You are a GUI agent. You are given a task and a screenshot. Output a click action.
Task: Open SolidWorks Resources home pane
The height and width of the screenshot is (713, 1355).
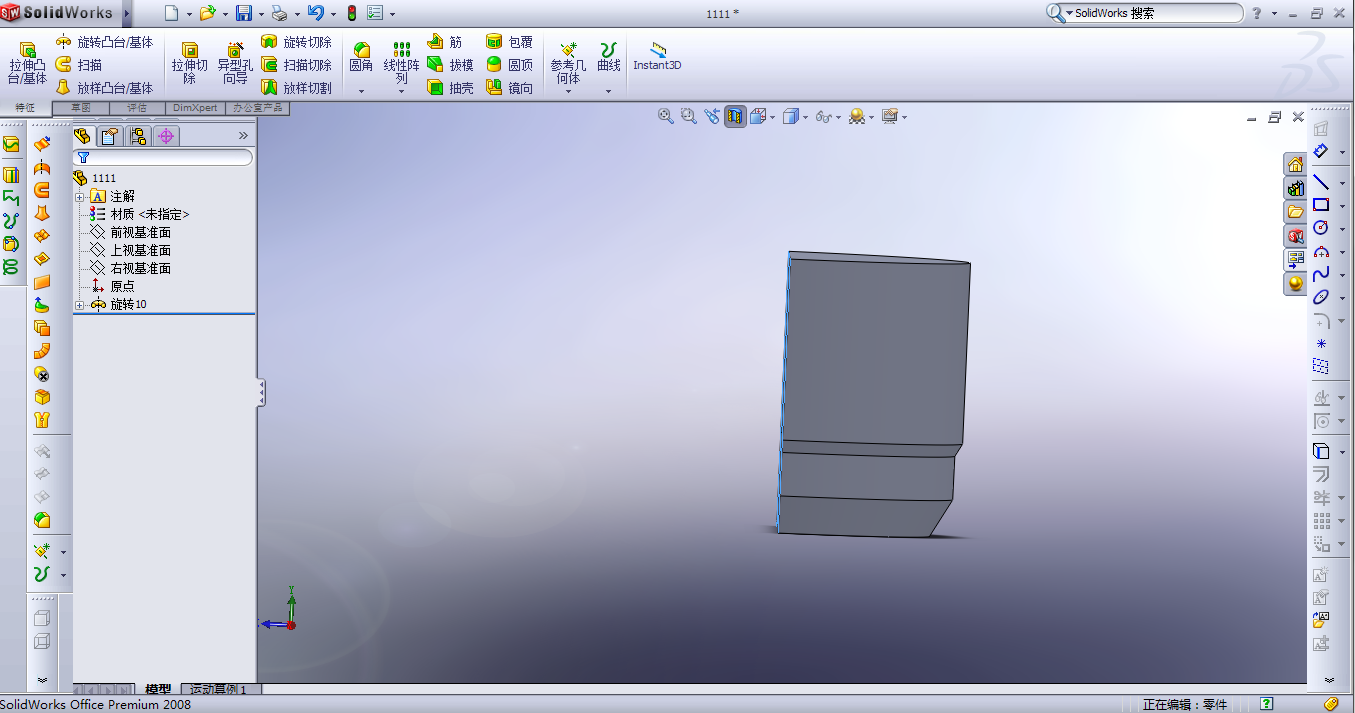pos(1295,165)
